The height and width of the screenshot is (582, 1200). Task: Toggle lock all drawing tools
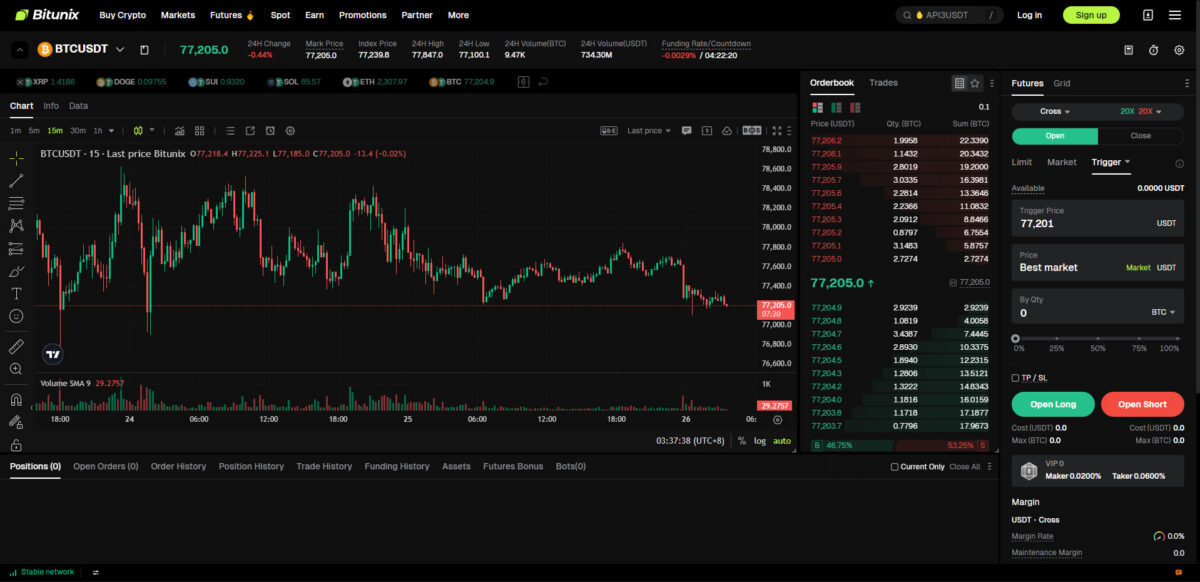tap(16, 444)
